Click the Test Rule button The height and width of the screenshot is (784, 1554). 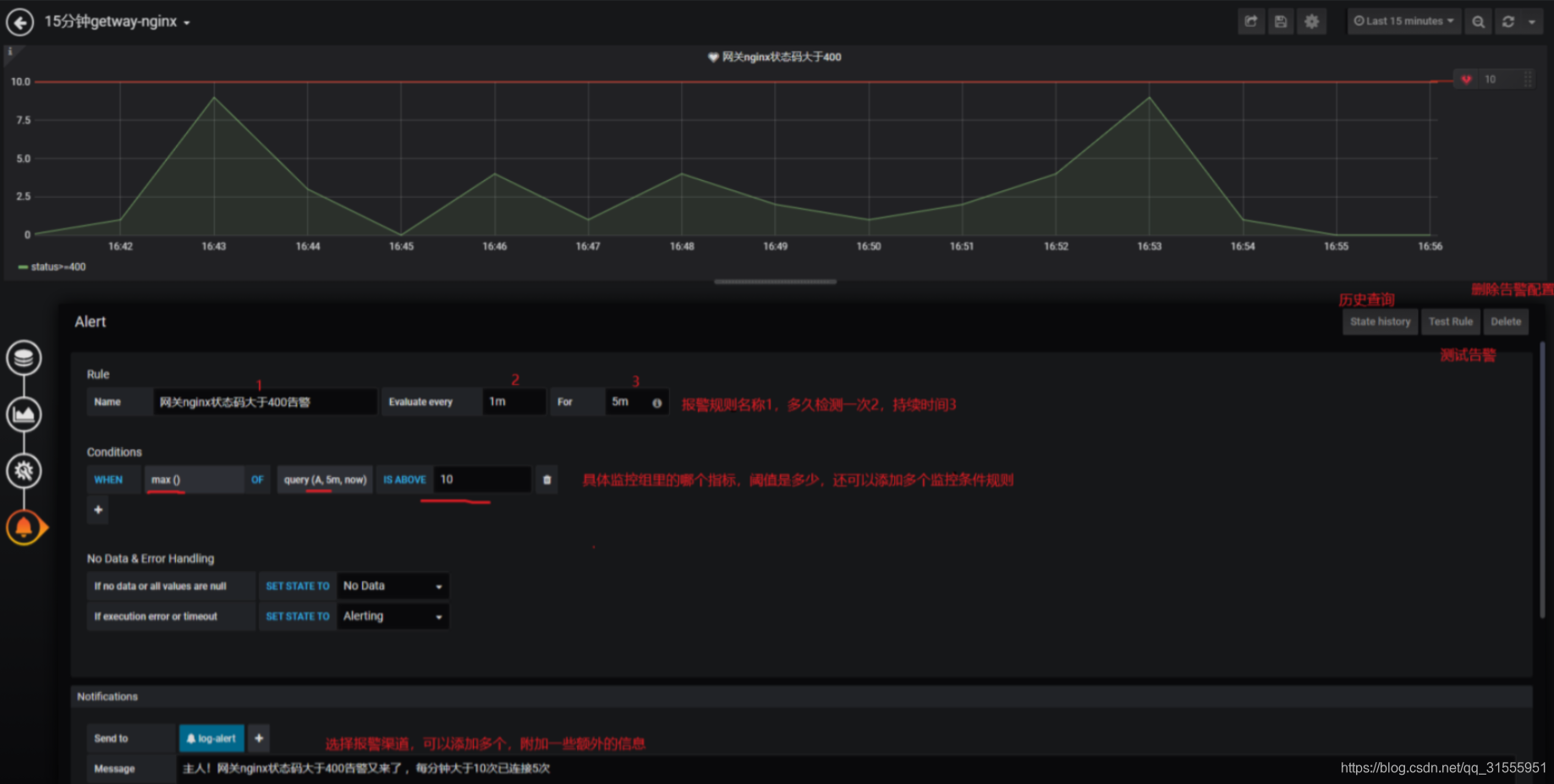click(1450, 322)
